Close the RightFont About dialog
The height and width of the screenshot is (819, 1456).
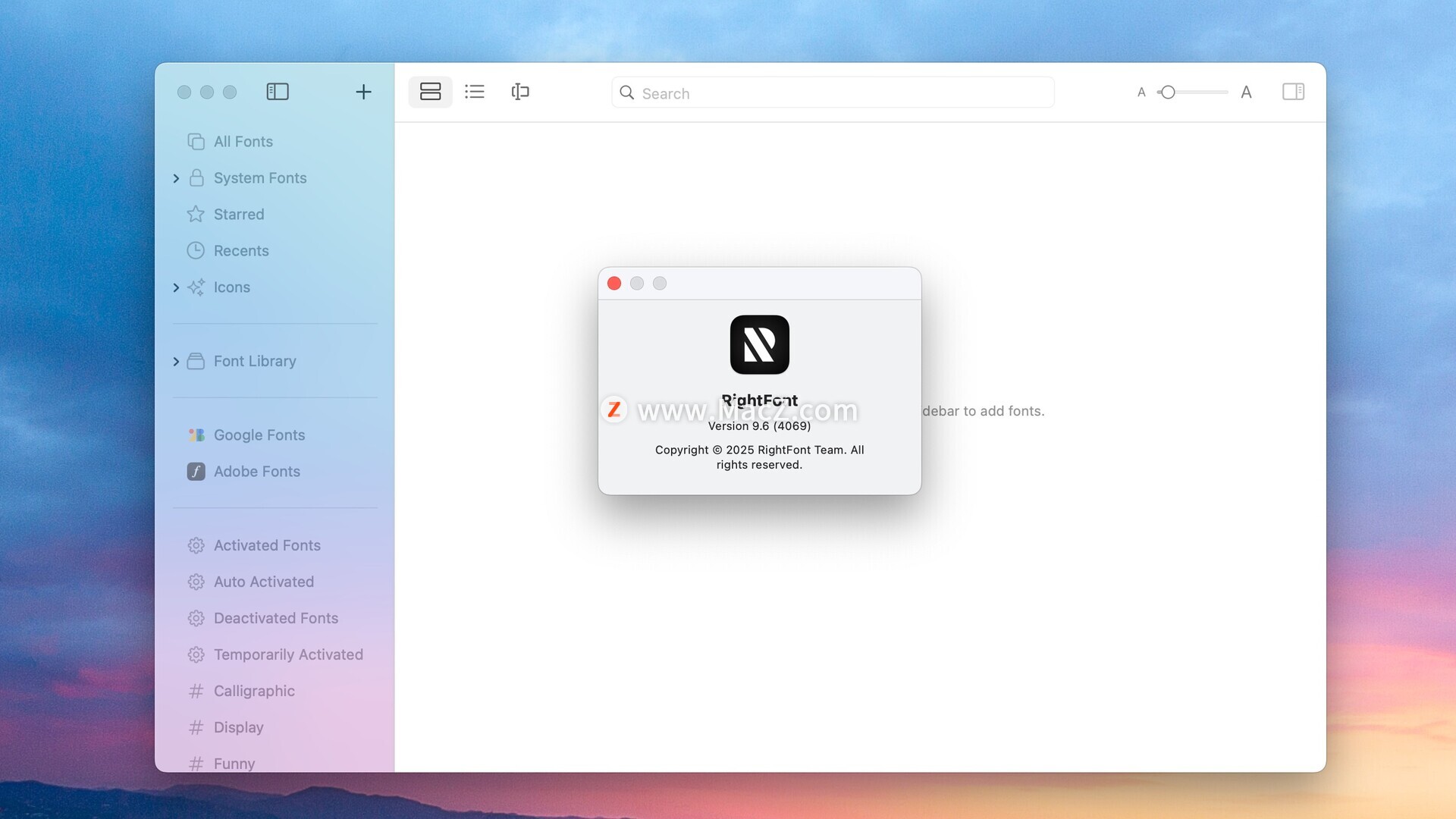coord(614,283)
